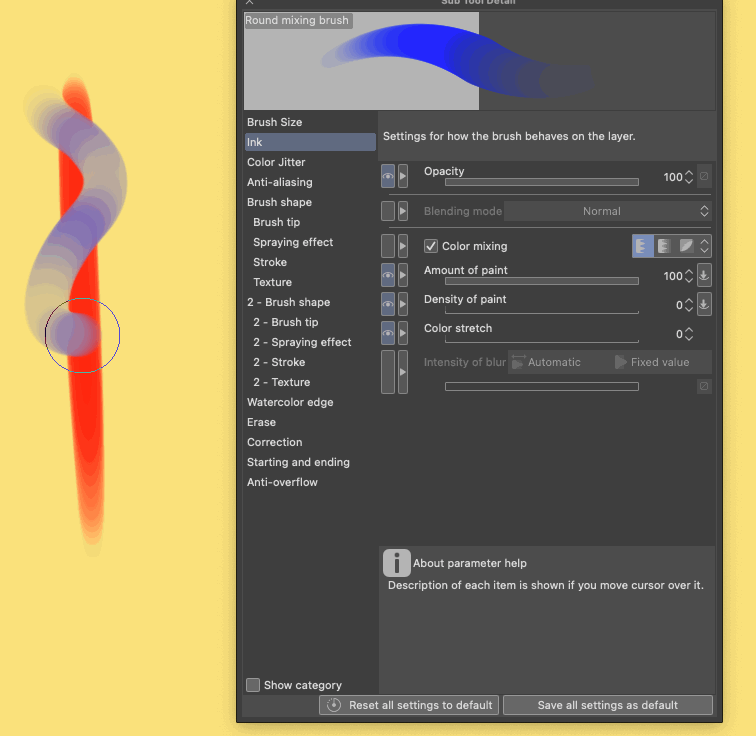Expand the Intensity of blur row arrow

click(x=403, y=372)
